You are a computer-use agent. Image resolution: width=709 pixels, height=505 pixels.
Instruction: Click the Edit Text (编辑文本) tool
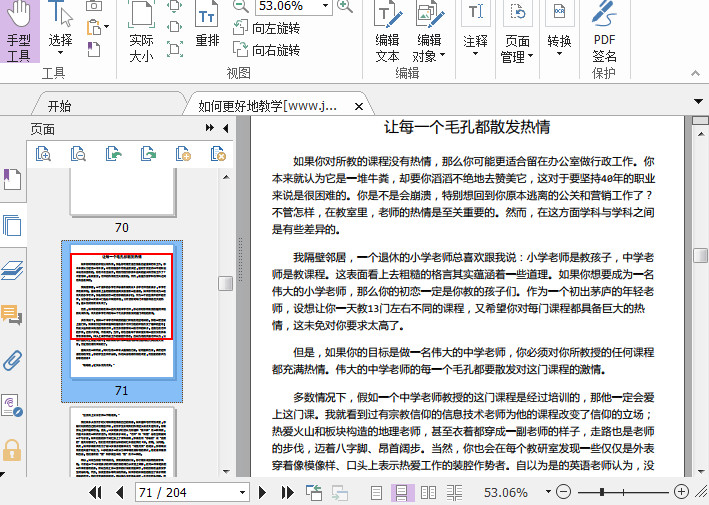pos(387,32)
